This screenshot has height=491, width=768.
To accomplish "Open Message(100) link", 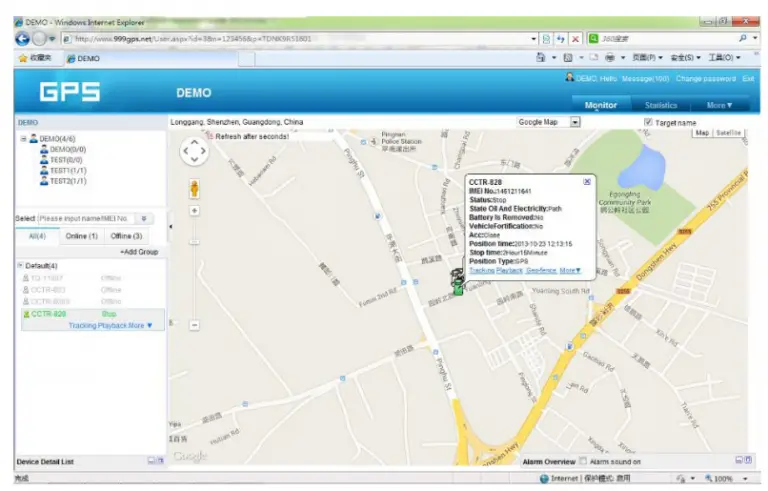I will coord(645,78).
